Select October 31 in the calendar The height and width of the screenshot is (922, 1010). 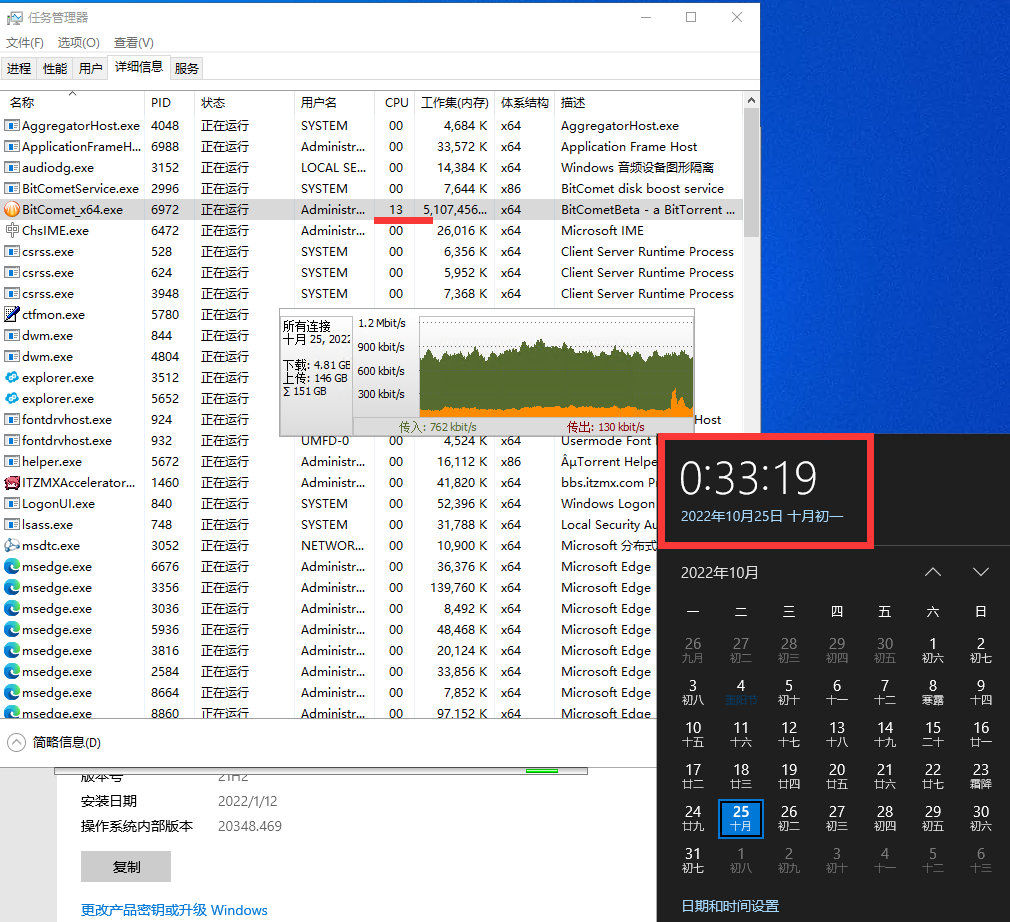[x=693, y=860]
